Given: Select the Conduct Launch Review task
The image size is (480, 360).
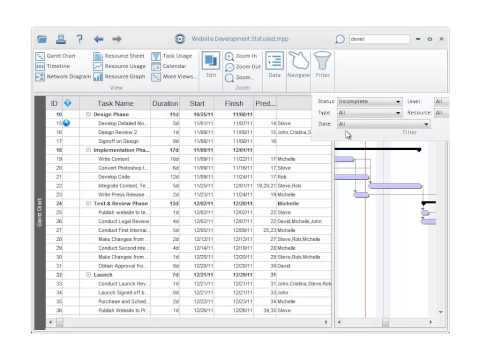Looking at the screenshot, I should click(x=189, y=283).
